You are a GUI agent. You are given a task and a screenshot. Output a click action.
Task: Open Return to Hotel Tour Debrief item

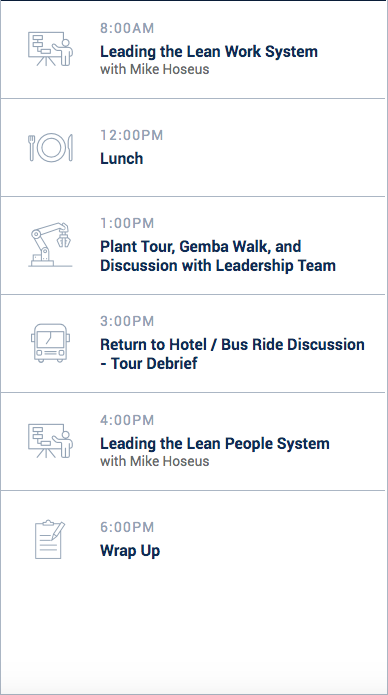click(232, 354)
